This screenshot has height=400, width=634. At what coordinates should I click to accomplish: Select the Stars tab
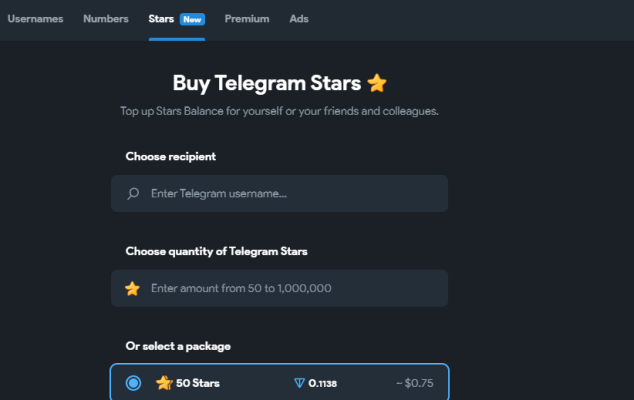point(161,19)
